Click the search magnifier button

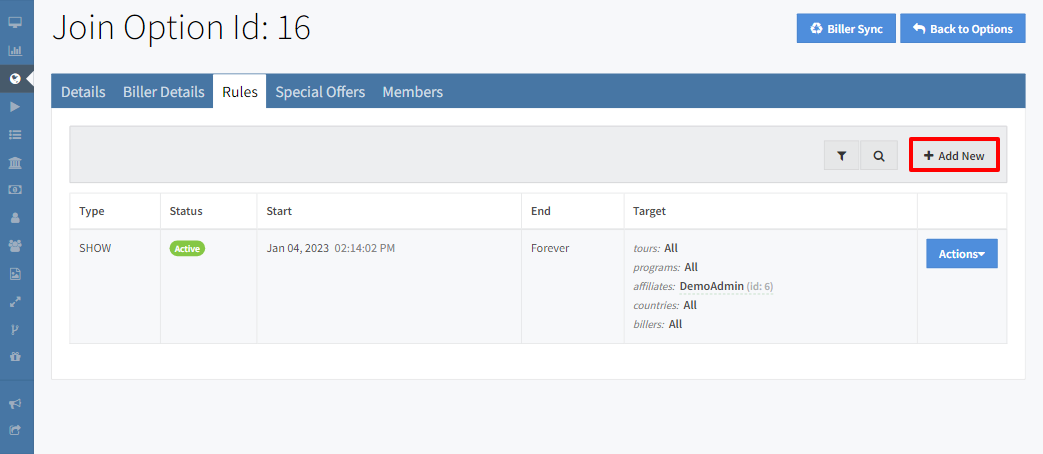pyautogui.click(x=879, y=156)
